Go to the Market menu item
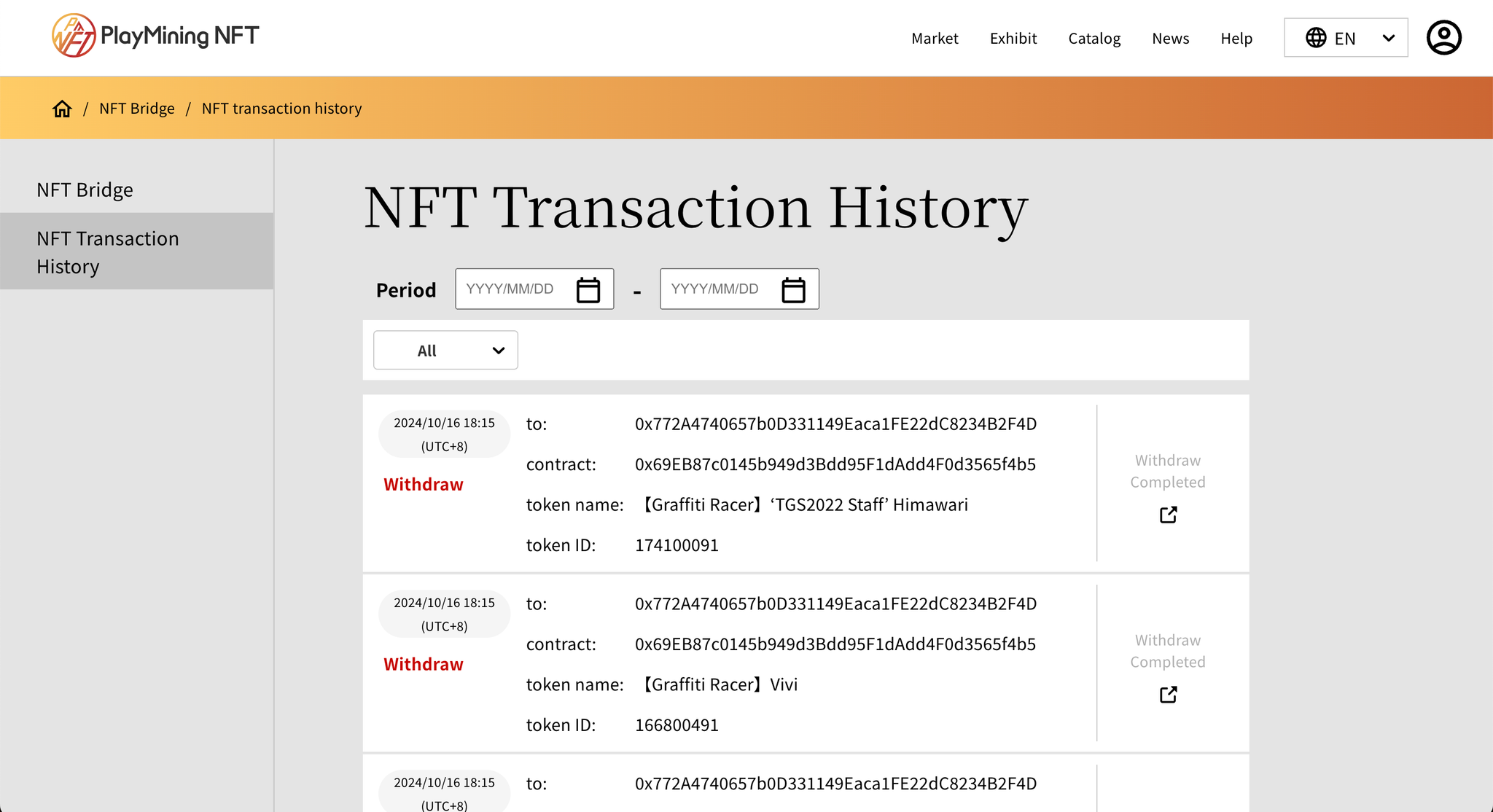The width and height of the screenshot is (1493, 812). [935, 39]
